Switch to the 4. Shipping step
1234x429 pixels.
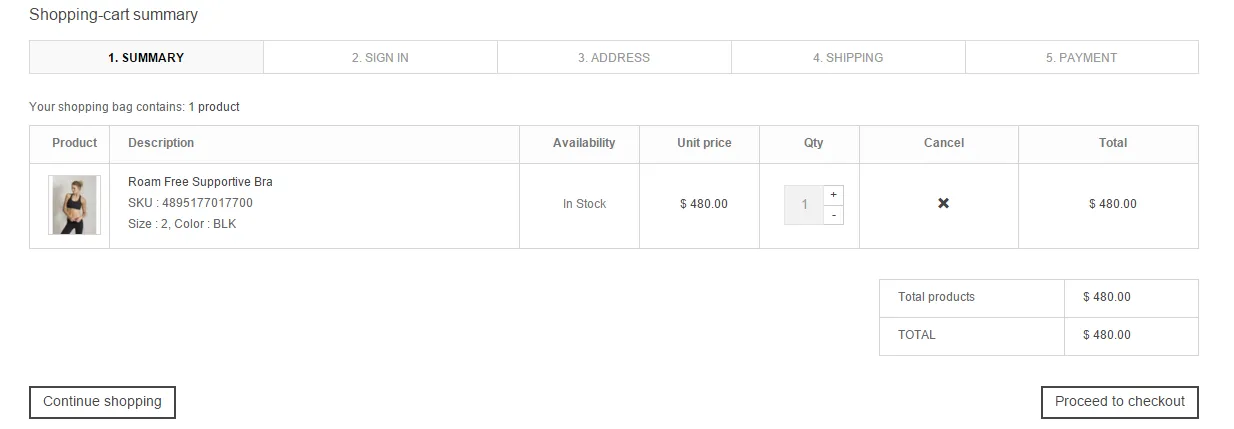848,57
